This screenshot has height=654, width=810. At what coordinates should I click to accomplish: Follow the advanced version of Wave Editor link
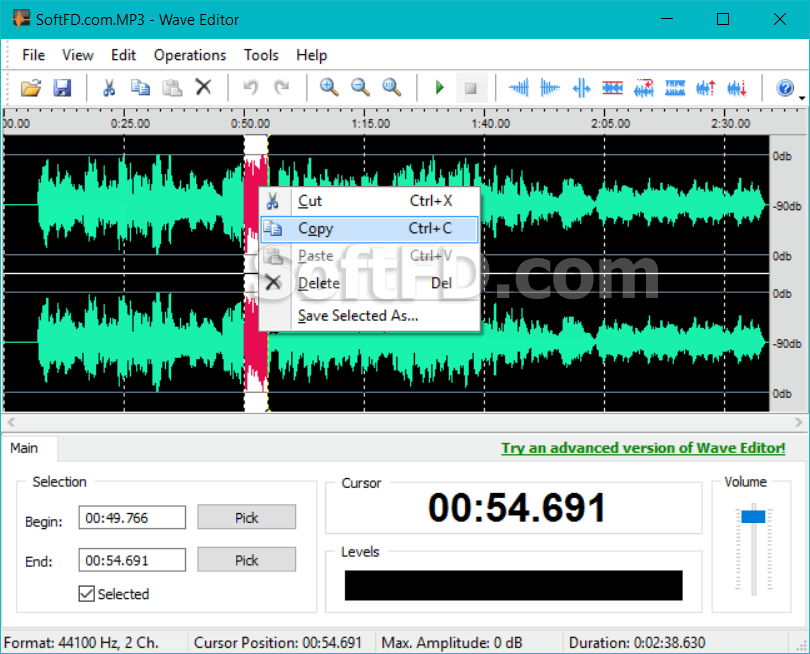[x=643, y=448]
